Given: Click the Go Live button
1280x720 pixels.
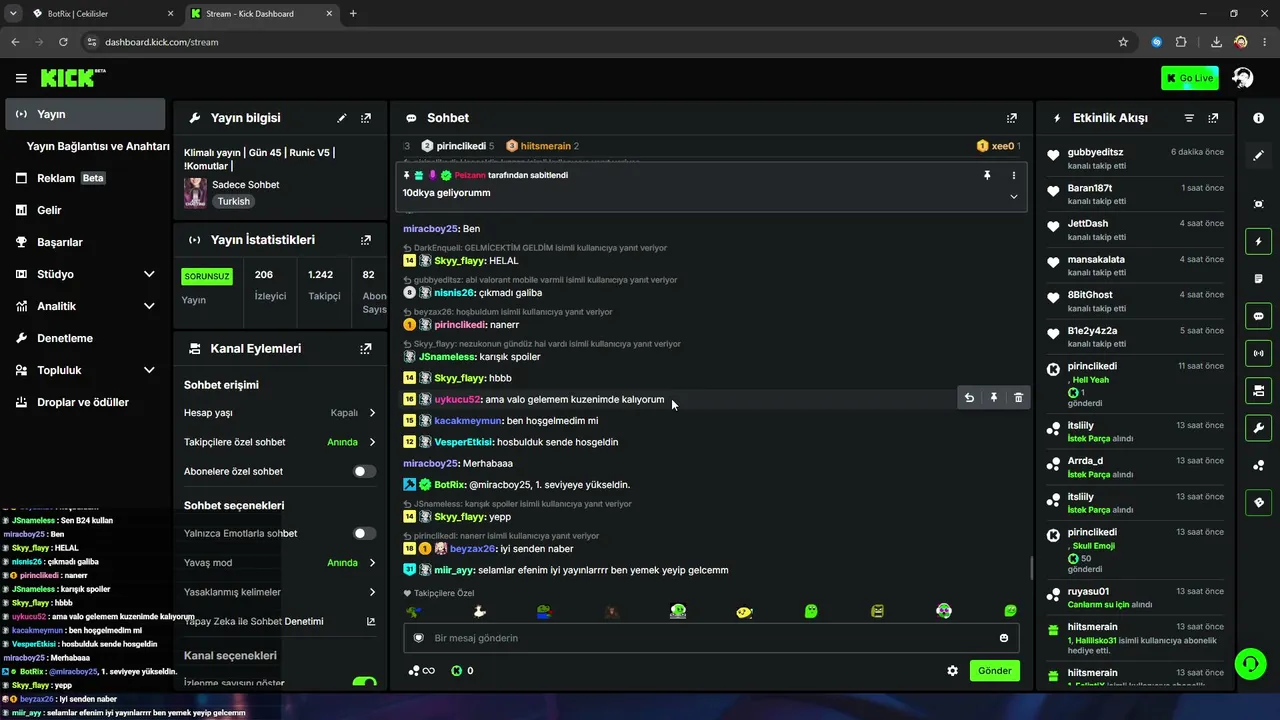Looking at the screenshot, I should pos(1189,78).
